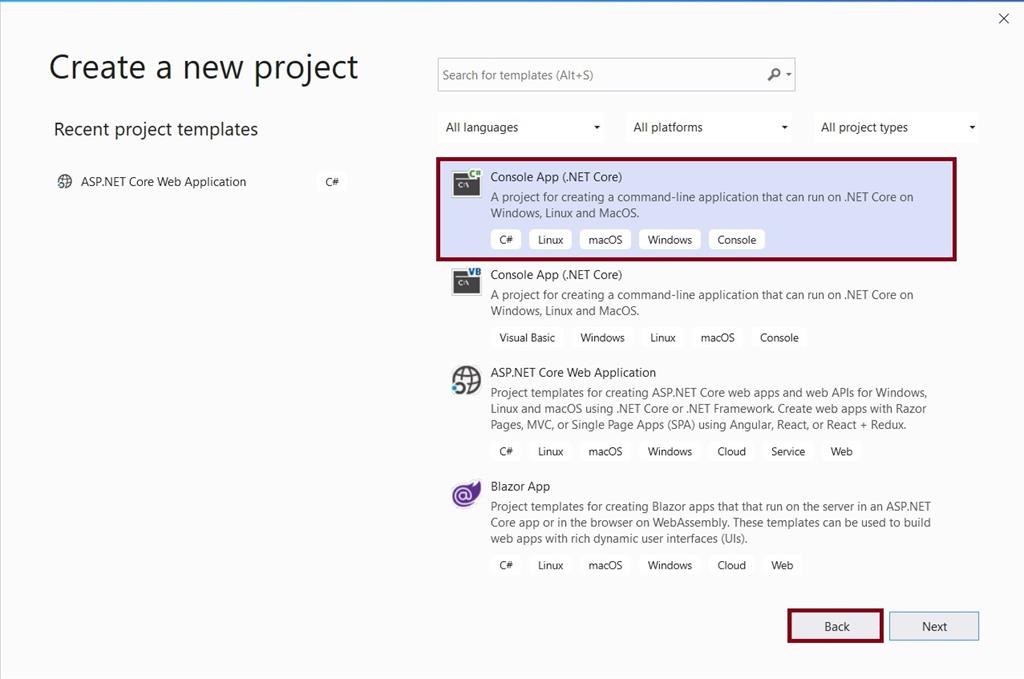This screenshot has height=679, width=1024.
Task: Select the C# Console App (.NET Core) title
Action: (556, 177)
